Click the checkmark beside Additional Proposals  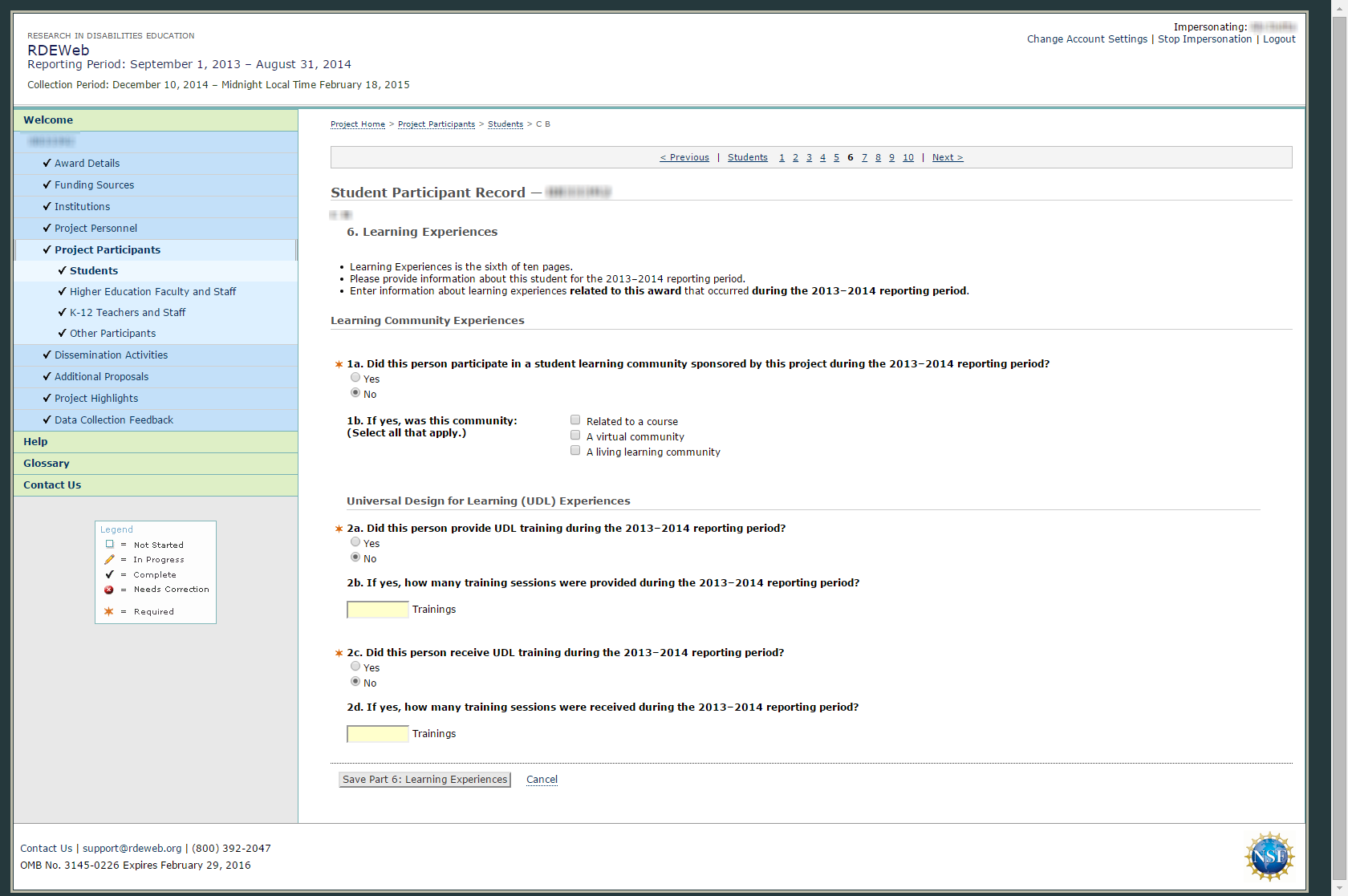pyautogui.click(x=47, y=376)
